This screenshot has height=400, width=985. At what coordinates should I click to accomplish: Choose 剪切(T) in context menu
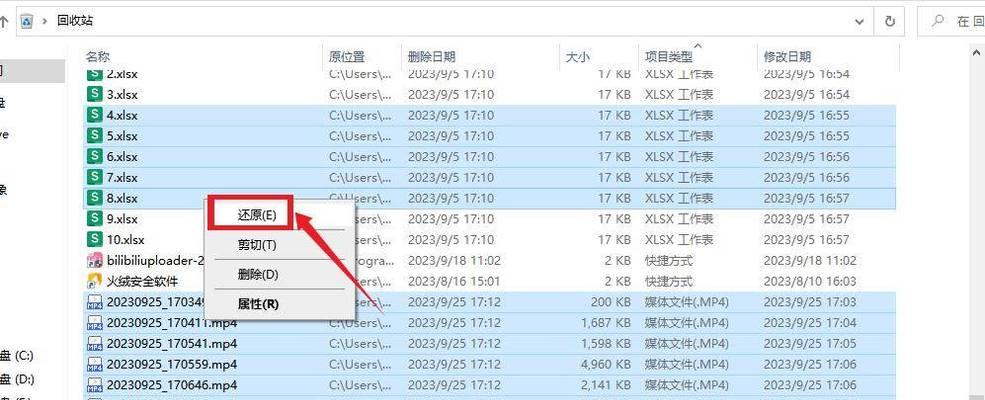click(x=256, y=245)
